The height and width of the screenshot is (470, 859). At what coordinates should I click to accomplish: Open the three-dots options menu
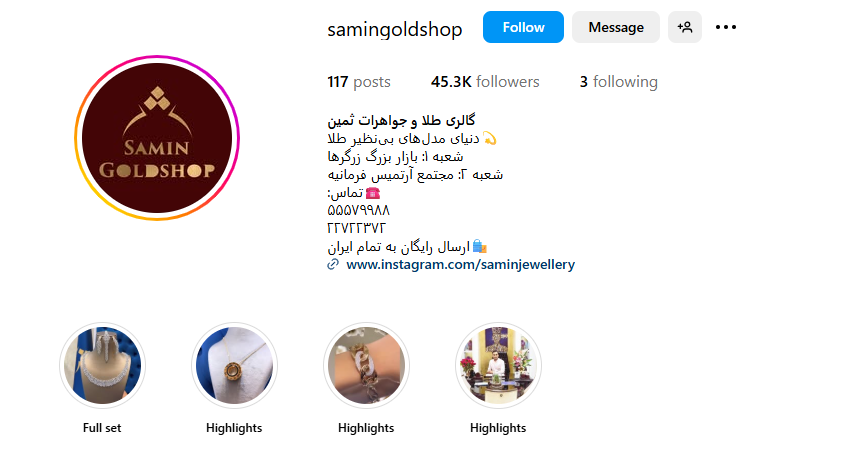click(725, 27)
